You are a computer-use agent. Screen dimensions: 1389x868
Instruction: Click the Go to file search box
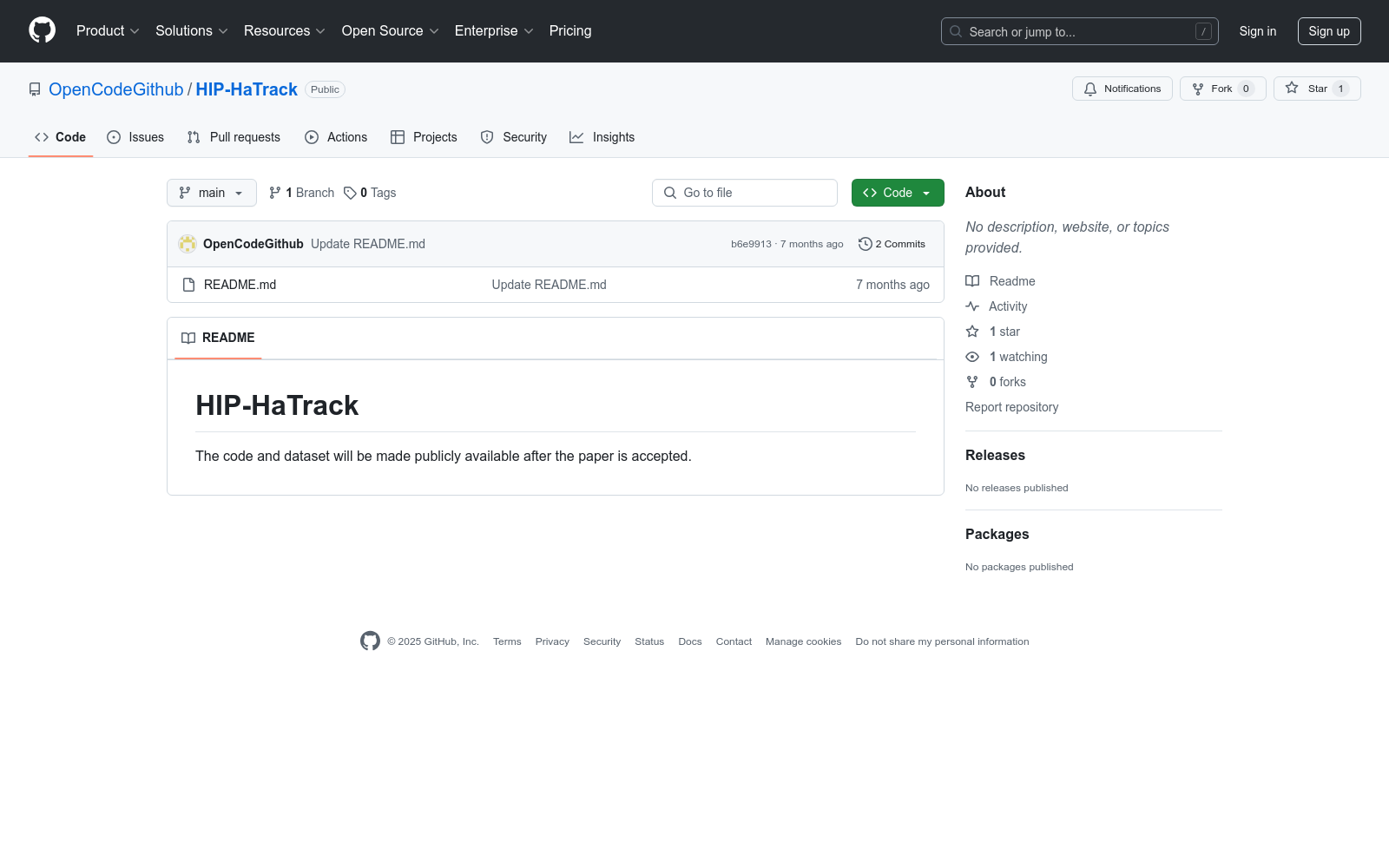coord(745,193)
